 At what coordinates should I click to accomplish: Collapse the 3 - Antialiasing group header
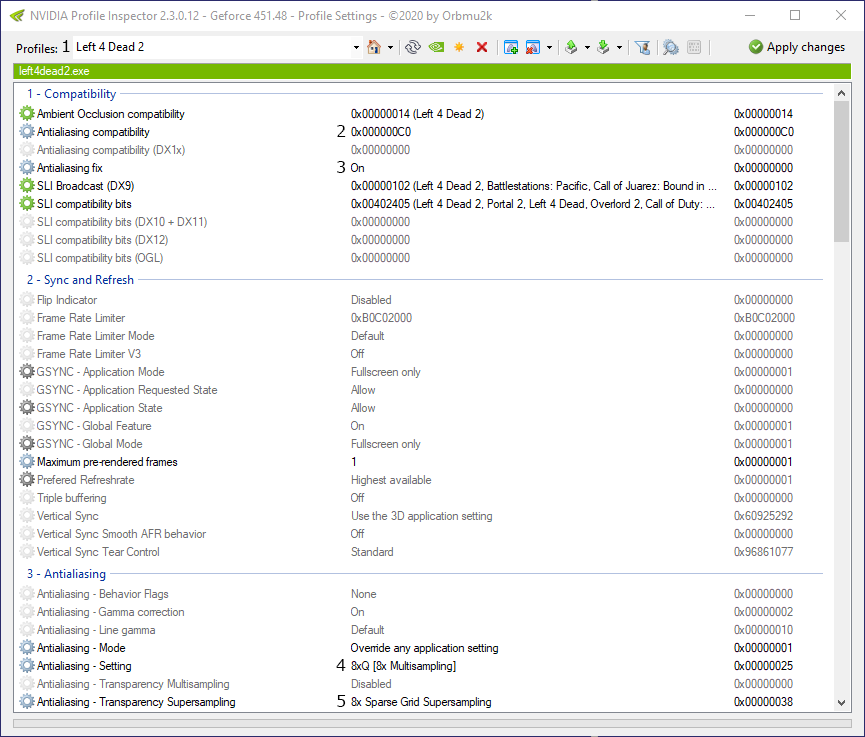tap(66, 574)
